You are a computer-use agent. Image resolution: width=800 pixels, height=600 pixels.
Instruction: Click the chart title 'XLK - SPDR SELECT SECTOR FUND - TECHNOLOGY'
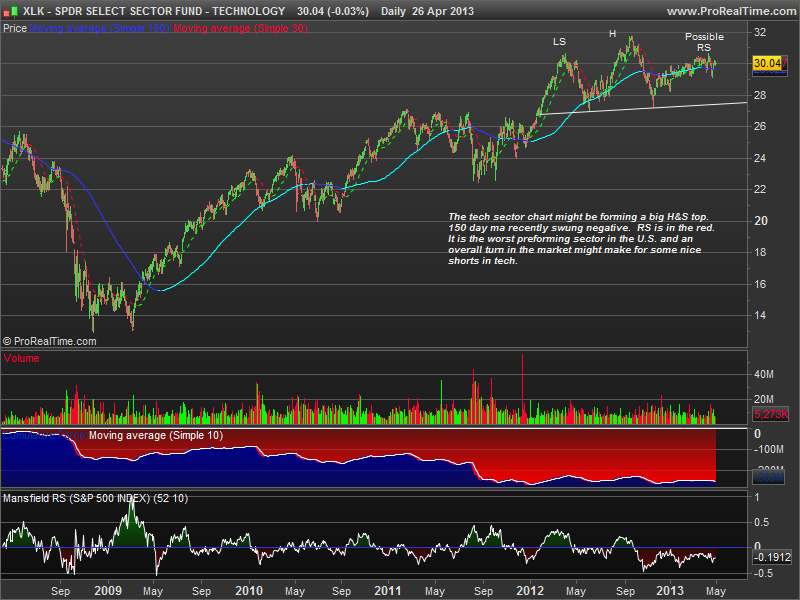coord(154,11)
